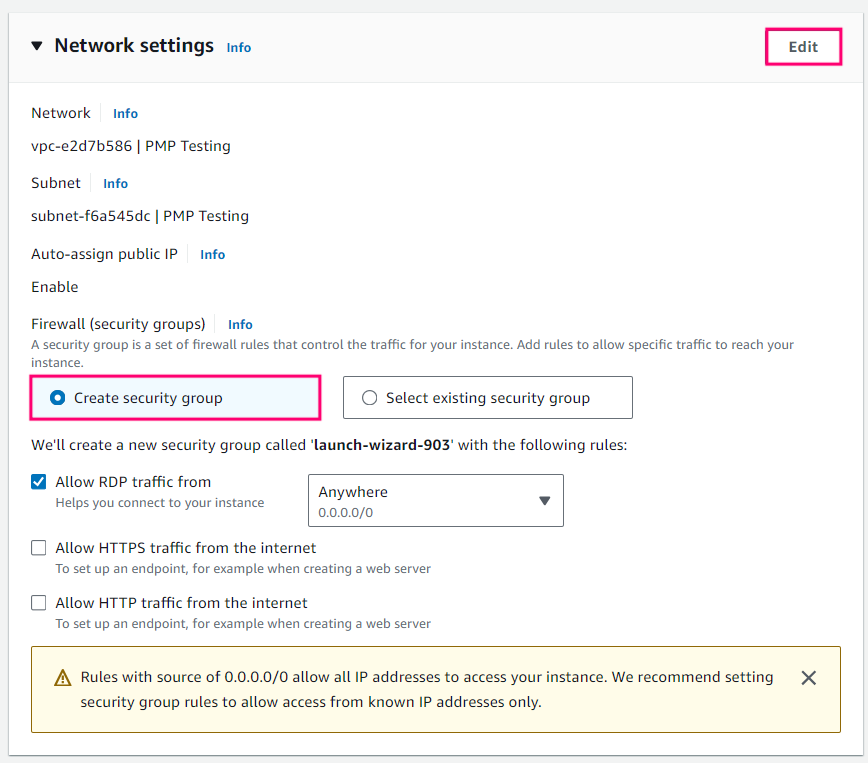
Task: Open Info link next to Network label
Action: coord(125,114)
